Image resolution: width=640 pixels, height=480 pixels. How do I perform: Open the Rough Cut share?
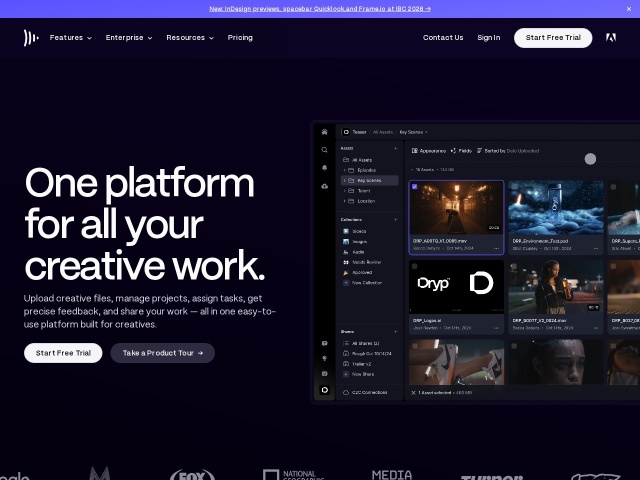click(367, 353)
